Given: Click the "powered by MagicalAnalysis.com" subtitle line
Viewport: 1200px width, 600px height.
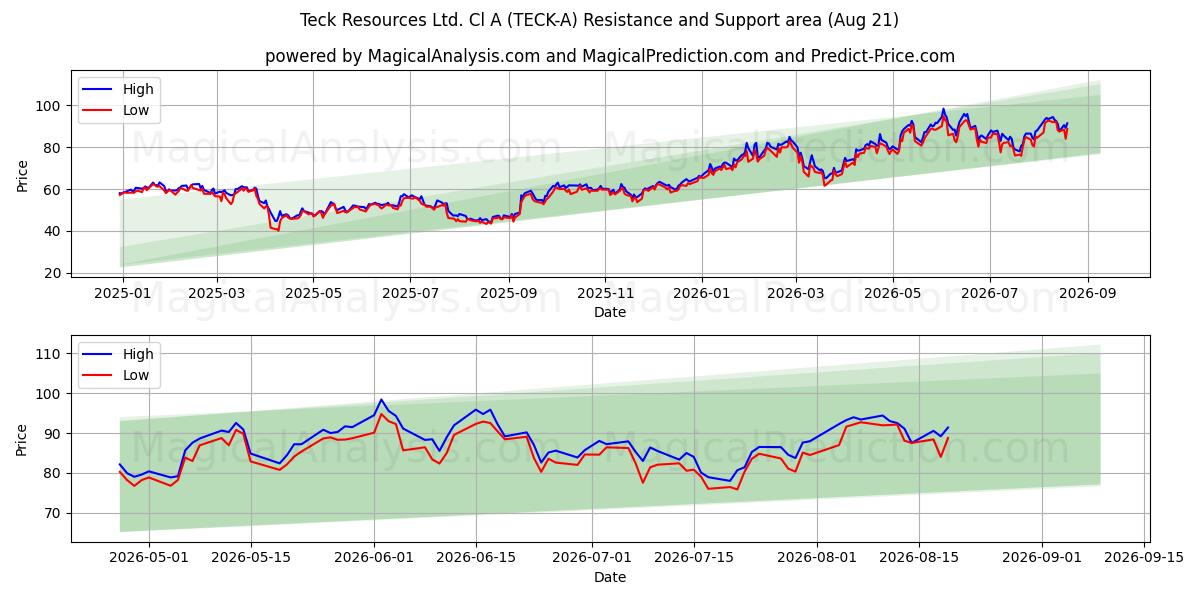Looking at the screenshot, I should 610,56.
